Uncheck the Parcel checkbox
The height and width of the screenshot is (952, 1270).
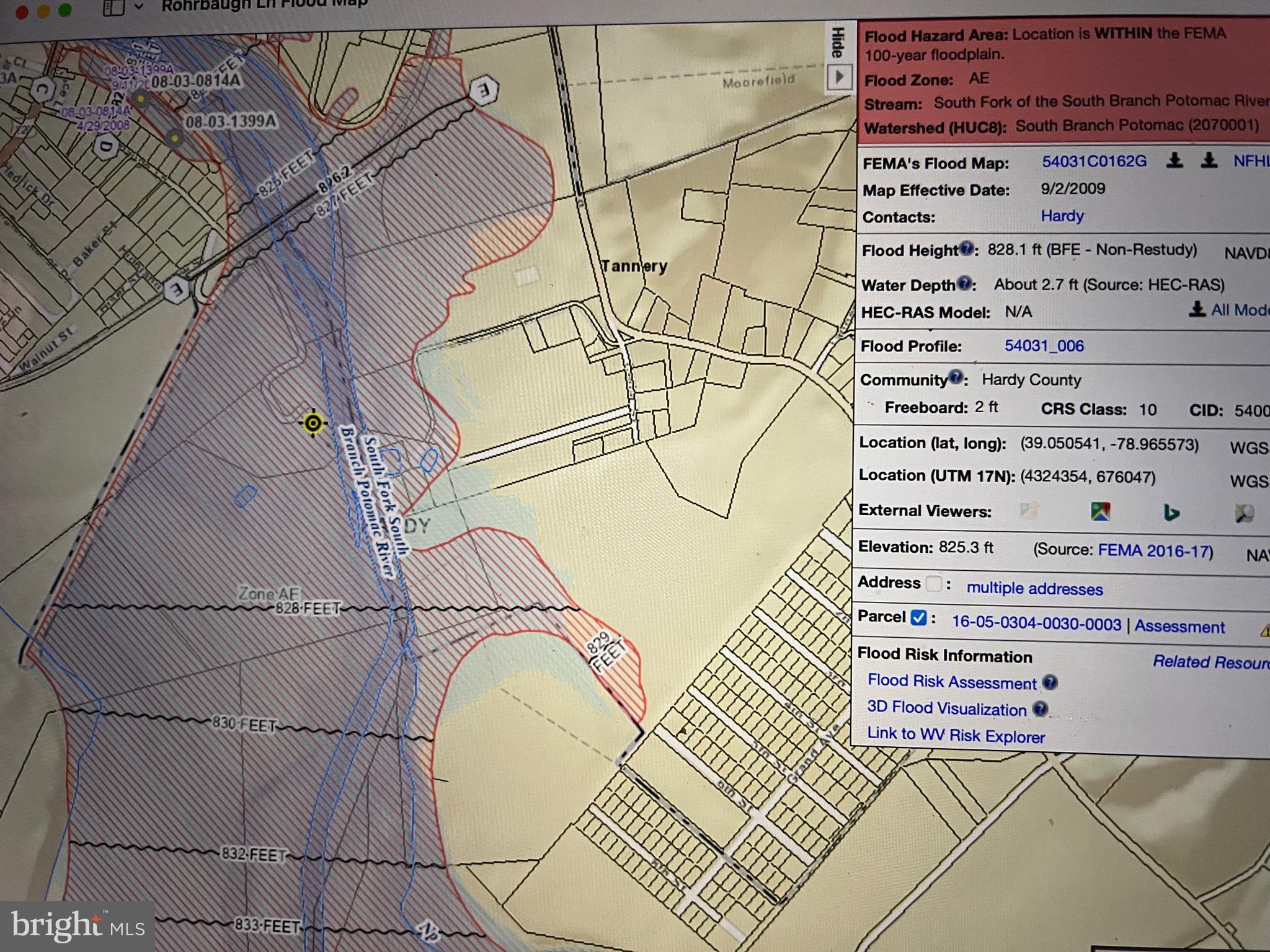pos(919,617)
